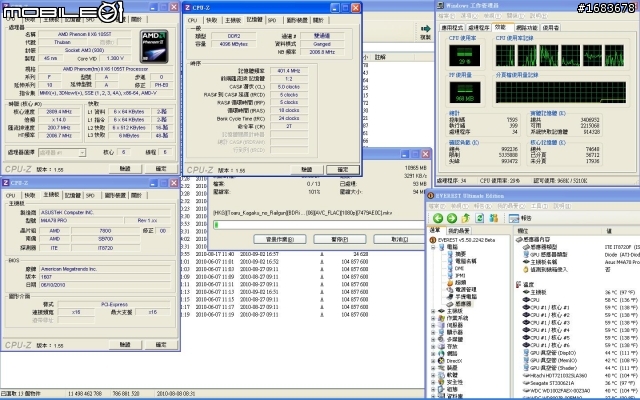Image resolution: width=640 pixels, height=400 pixels.
Task: Refresh the EVEREST sensor page
Action: click(480, 218)
